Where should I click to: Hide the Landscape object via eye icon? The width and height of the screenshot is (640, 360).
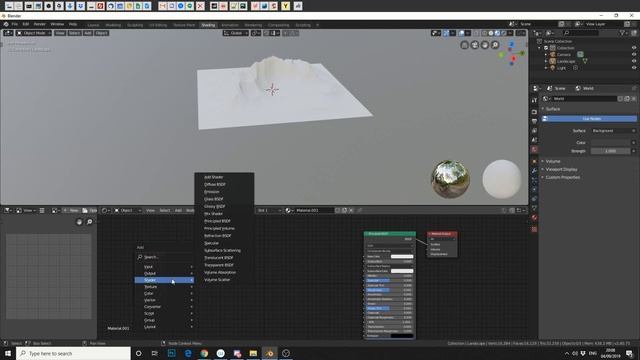[x=634, y=61]
